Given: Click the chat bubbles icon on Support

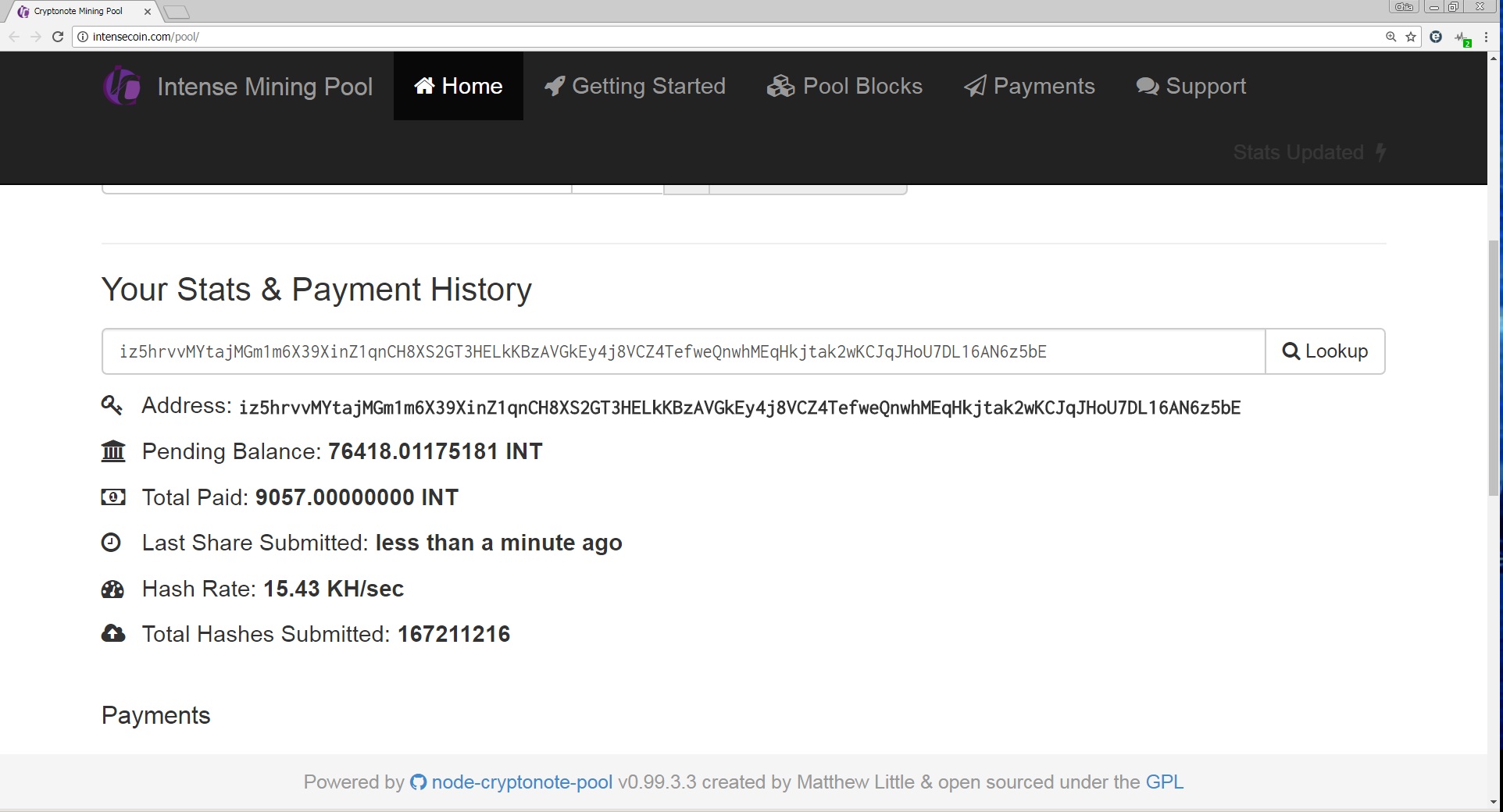Looking at the screenshot, I should 1148,86.
